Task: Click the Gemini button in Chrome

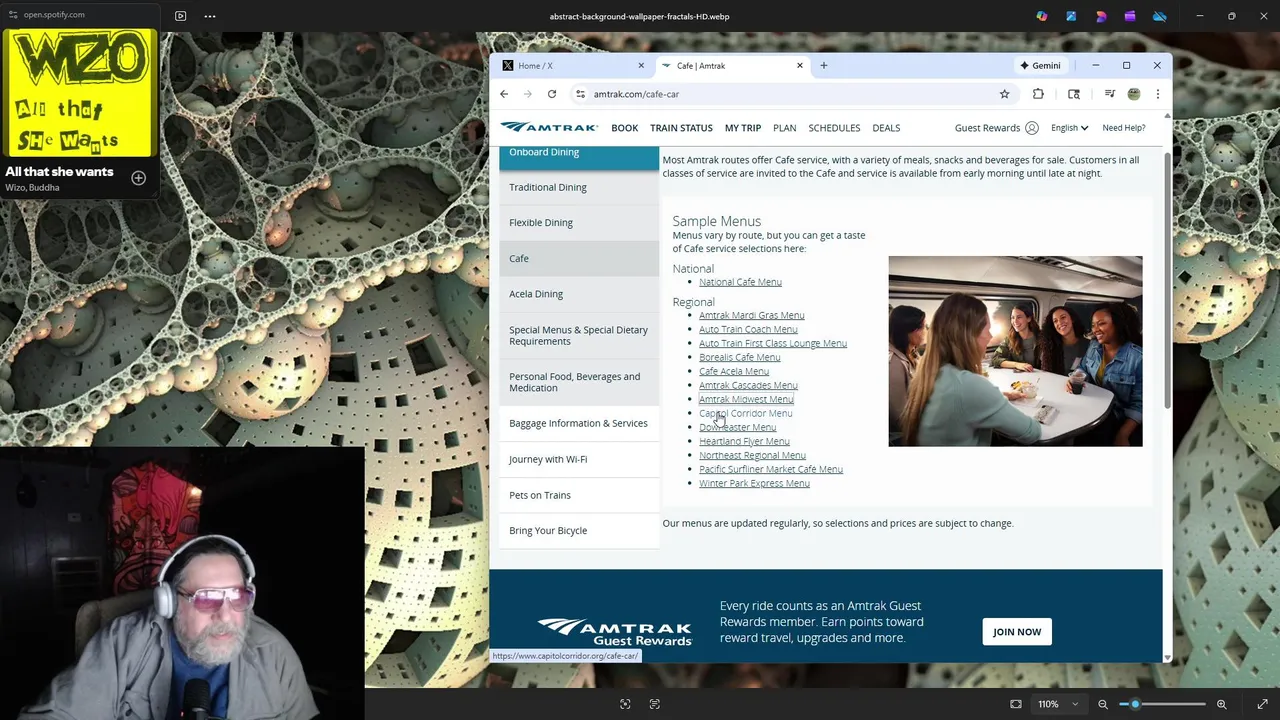Action: pyautogui.click(x=1040, y=66)
